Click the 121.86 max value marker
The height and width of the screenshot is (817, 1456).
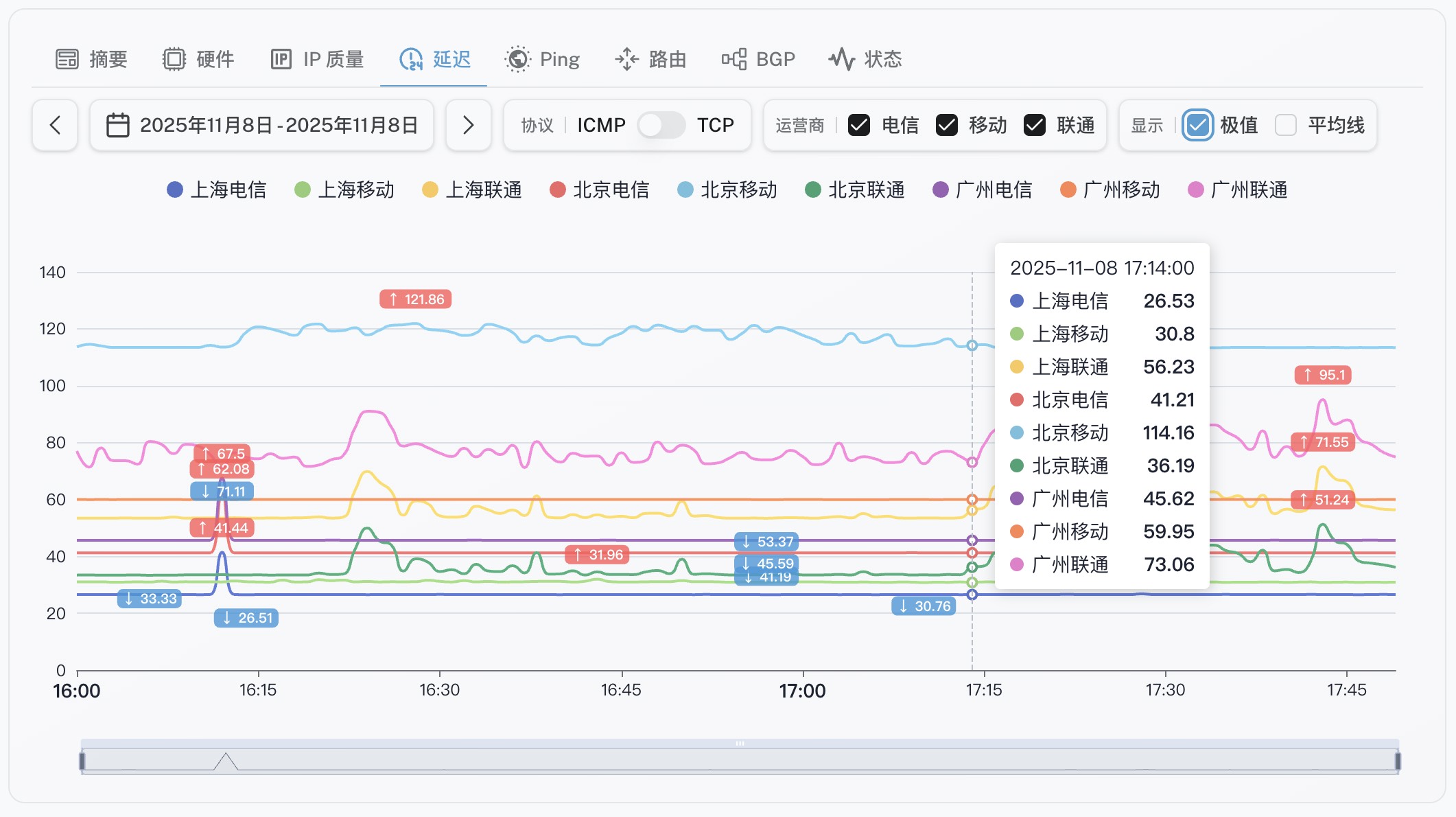tap(416, 299)
